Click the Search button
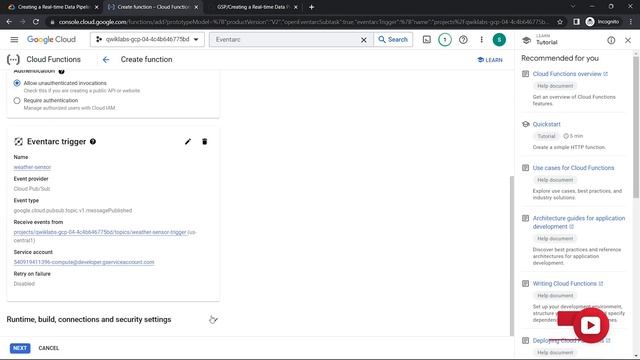640x360 pixels. pos(393,40)
